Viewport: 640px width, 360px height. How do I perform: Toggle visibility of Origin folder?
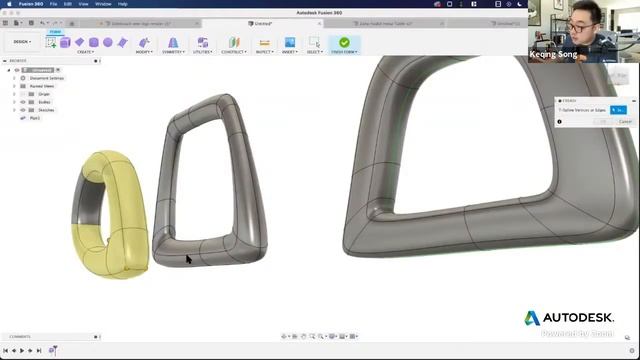[23, 94]
